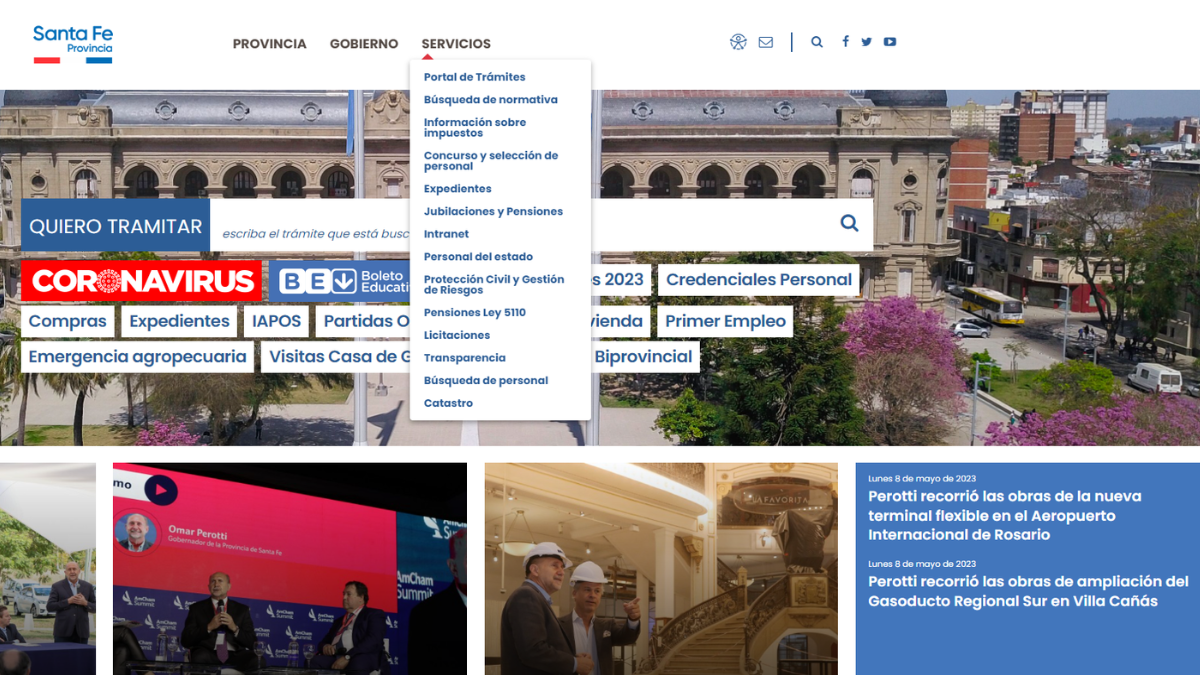Expand the GOBIERNO menu

[x=364, y=44]
